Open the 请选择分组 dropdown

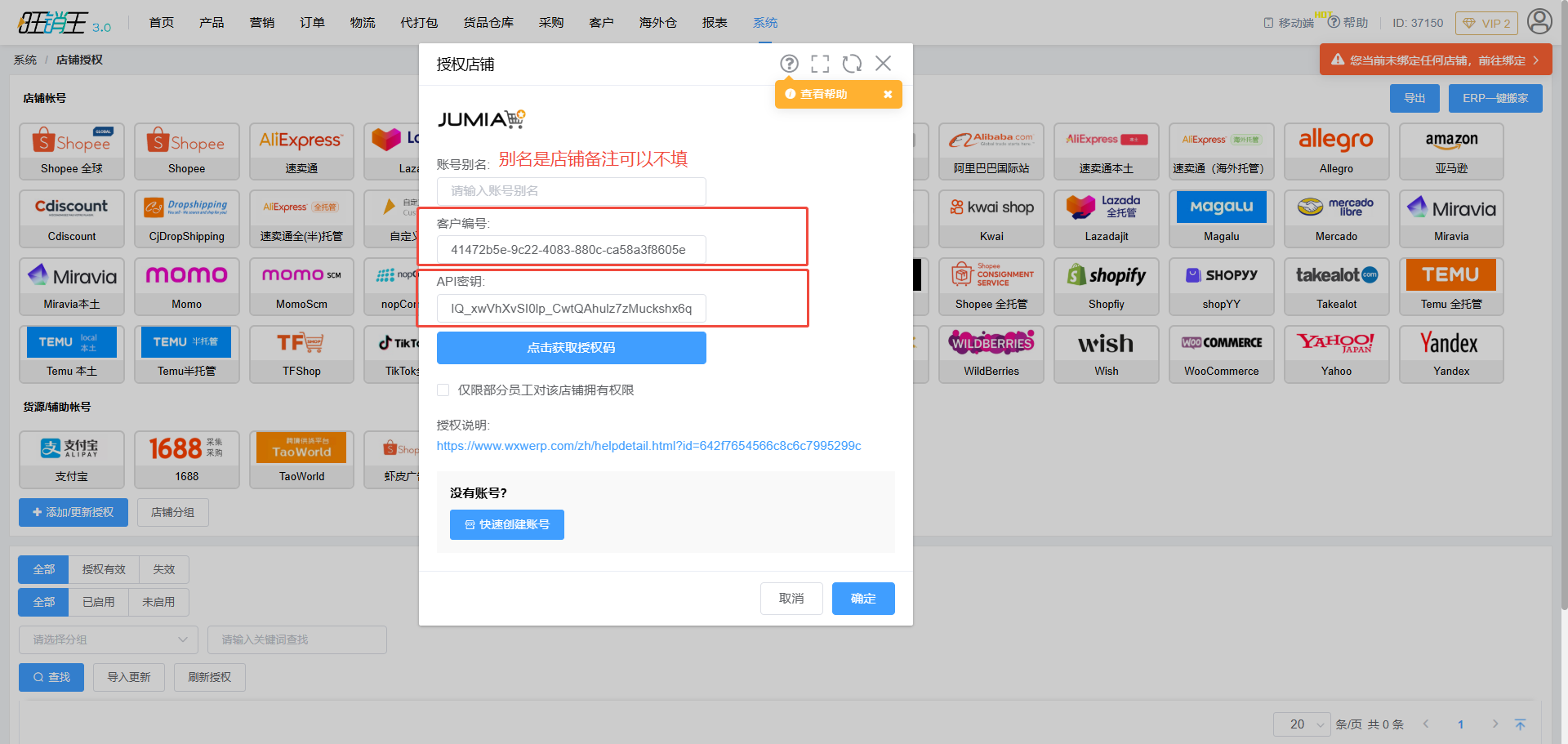pos(109,639)
